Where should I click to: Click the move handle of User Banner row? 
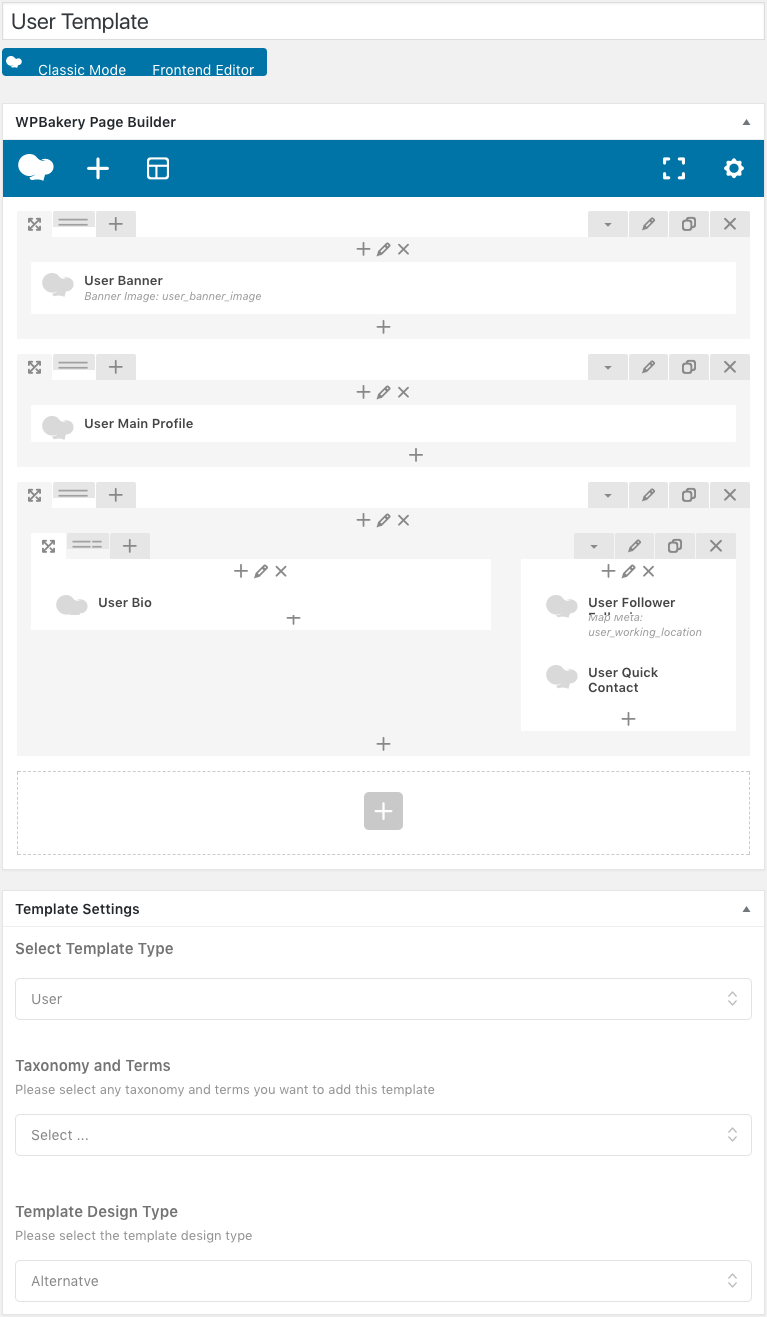(x=35, y=225)
